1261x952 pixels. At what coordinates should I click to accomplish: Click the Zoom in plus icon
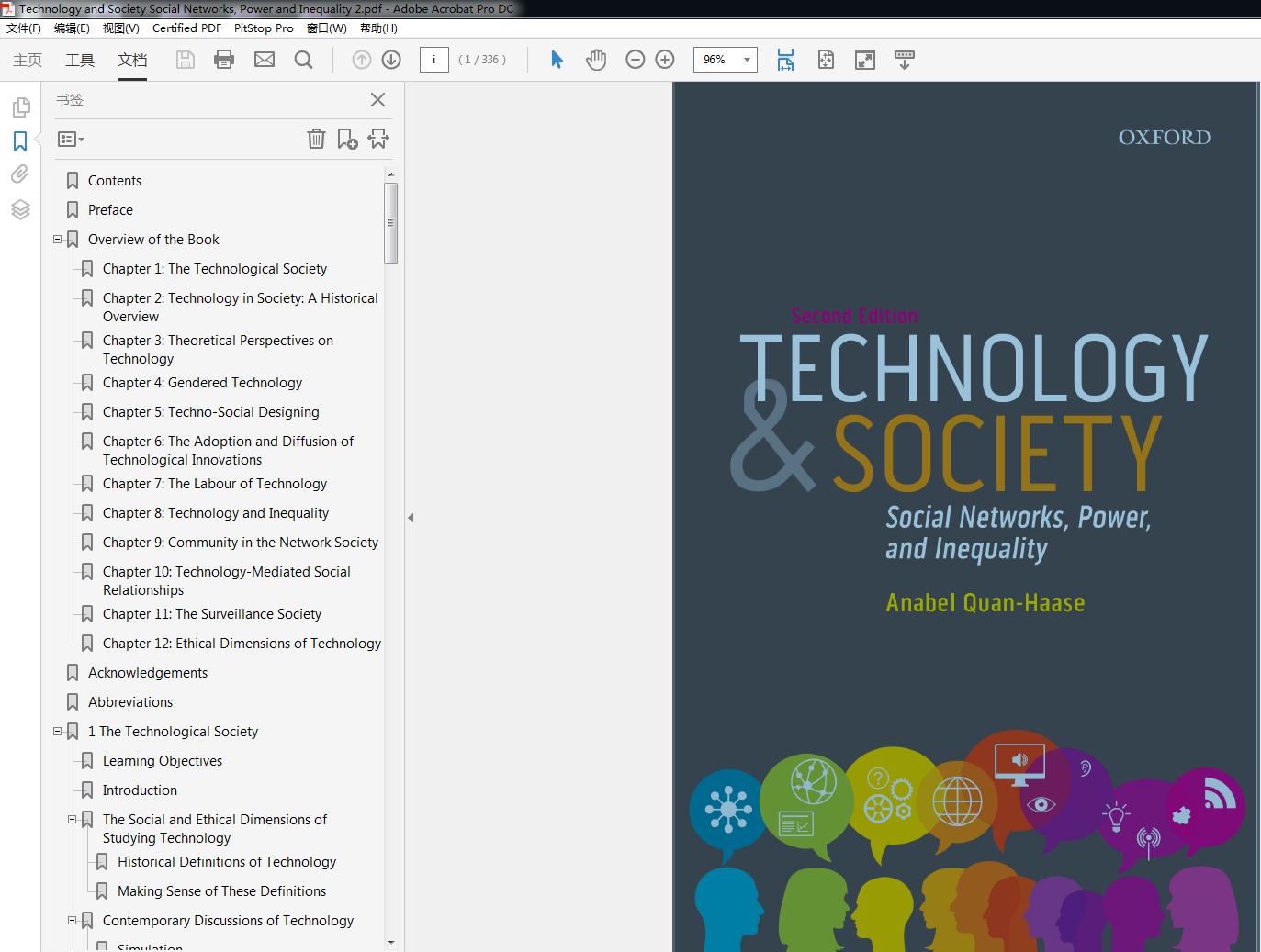tap(665, 60)
